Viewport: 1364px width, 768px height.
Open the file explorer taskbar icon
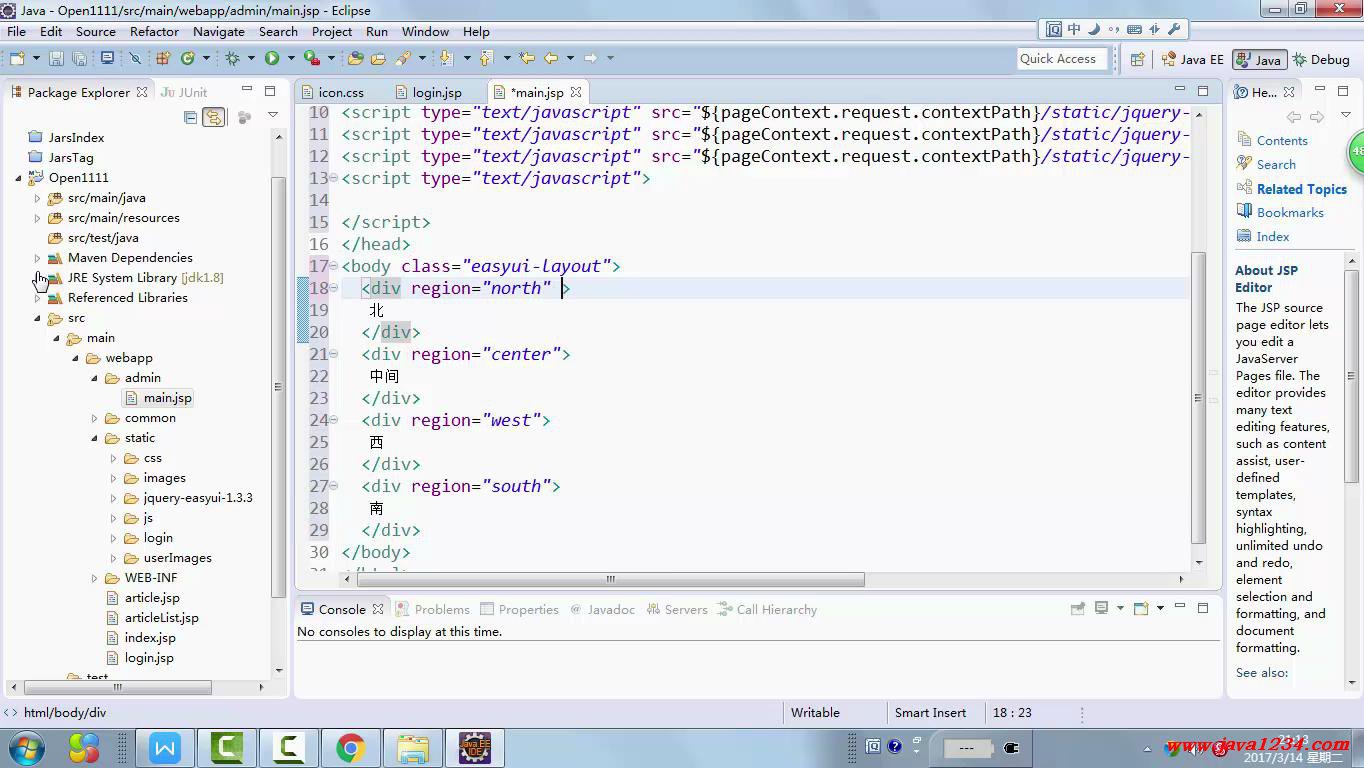pyautogui.click(x=412, y=747)
